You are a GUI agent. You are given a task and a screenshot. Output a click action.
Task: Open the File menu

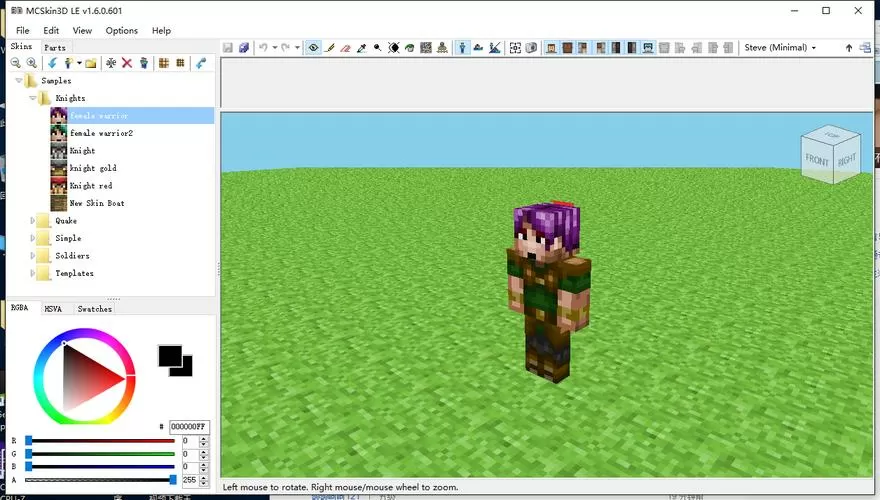tap(23, 30)
